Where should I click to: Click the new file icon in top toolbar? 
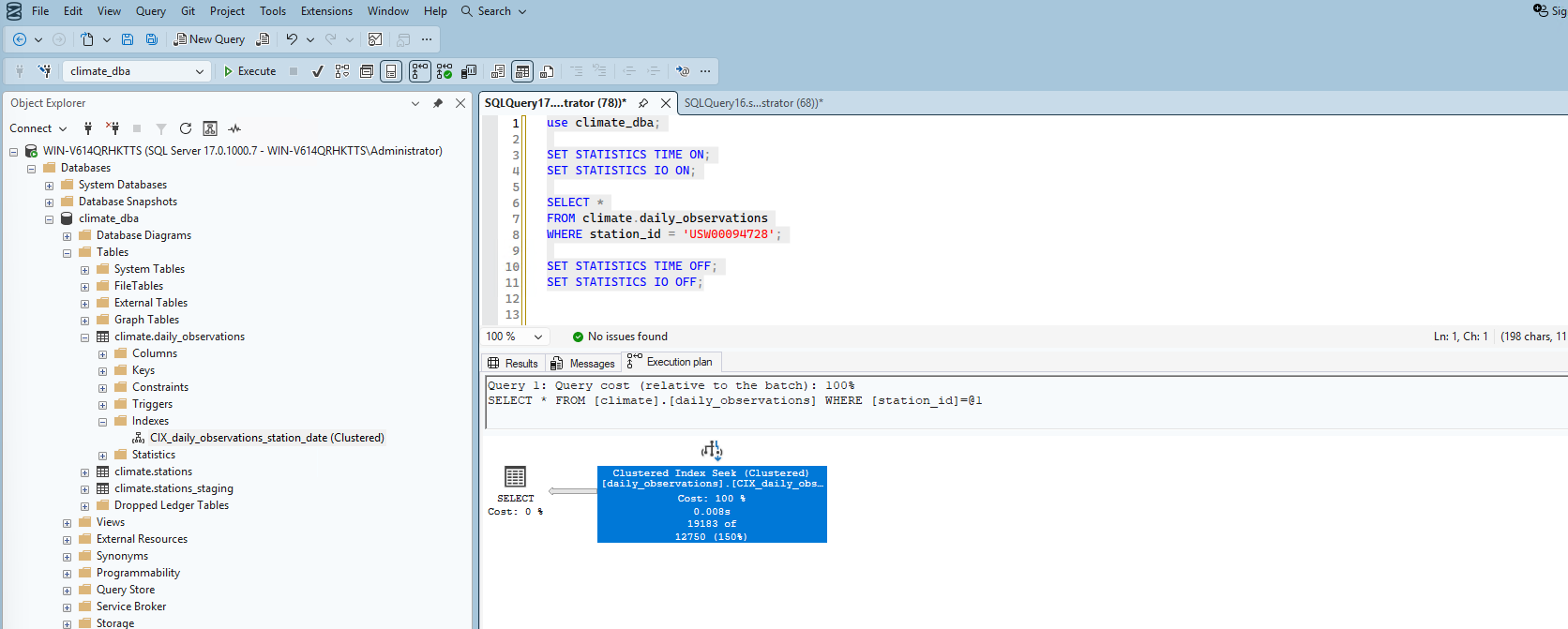pos(87,39)
